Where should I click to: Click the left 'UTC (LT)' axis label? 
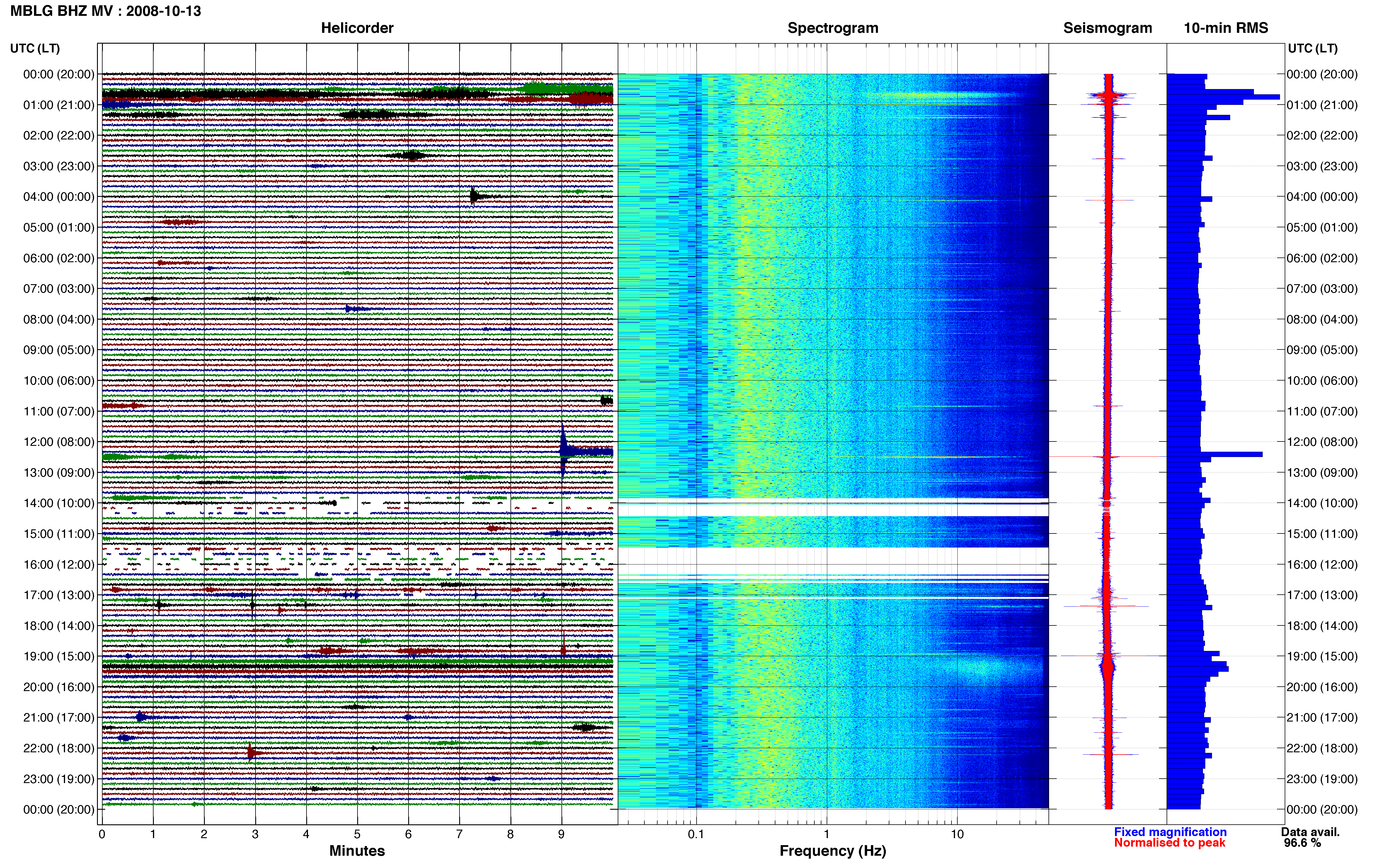35,48
